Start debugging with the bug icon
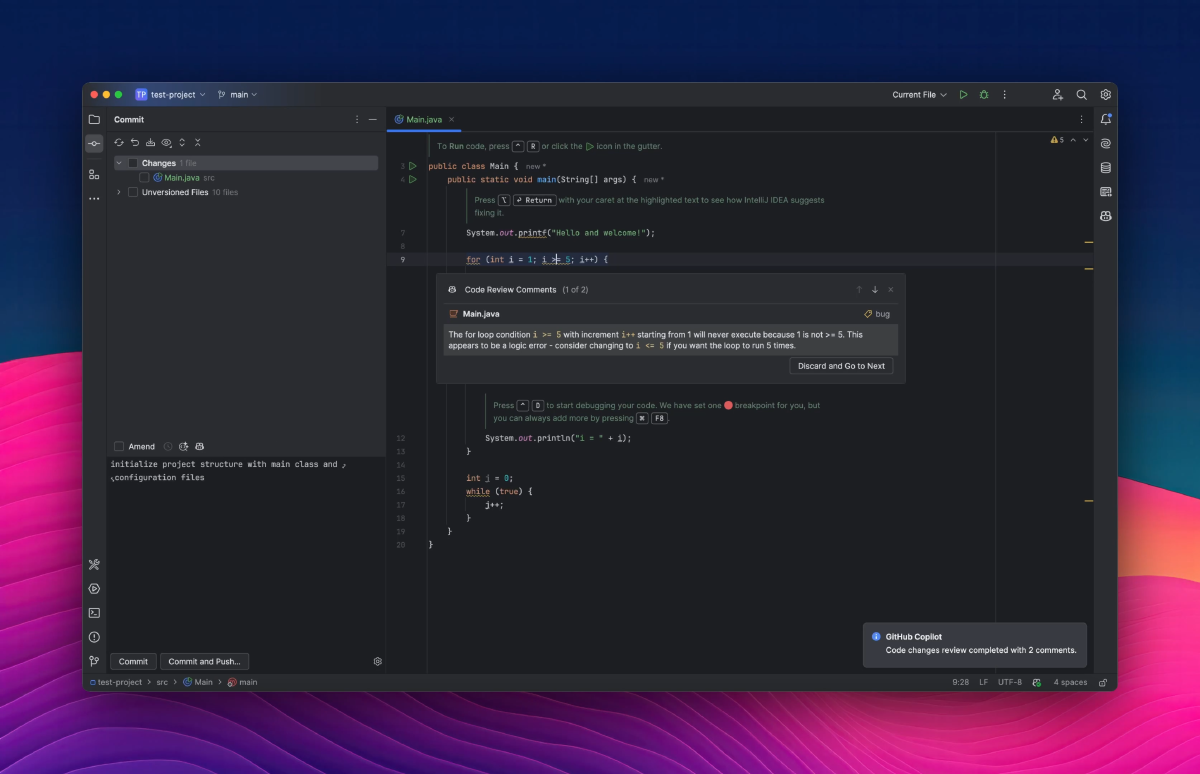Viewport: 1200px width, 774px height. click(984, 95)
